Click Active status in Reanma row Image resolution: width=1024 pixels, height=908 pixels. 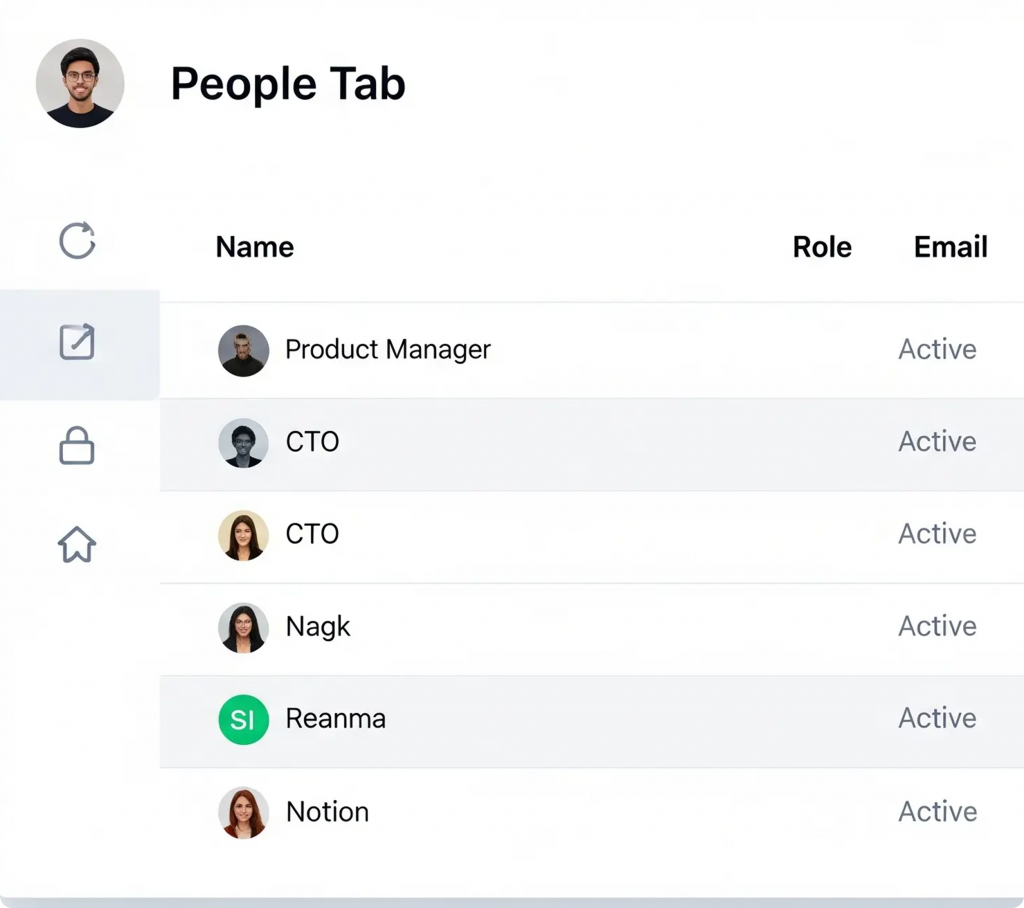click(937, 719)
